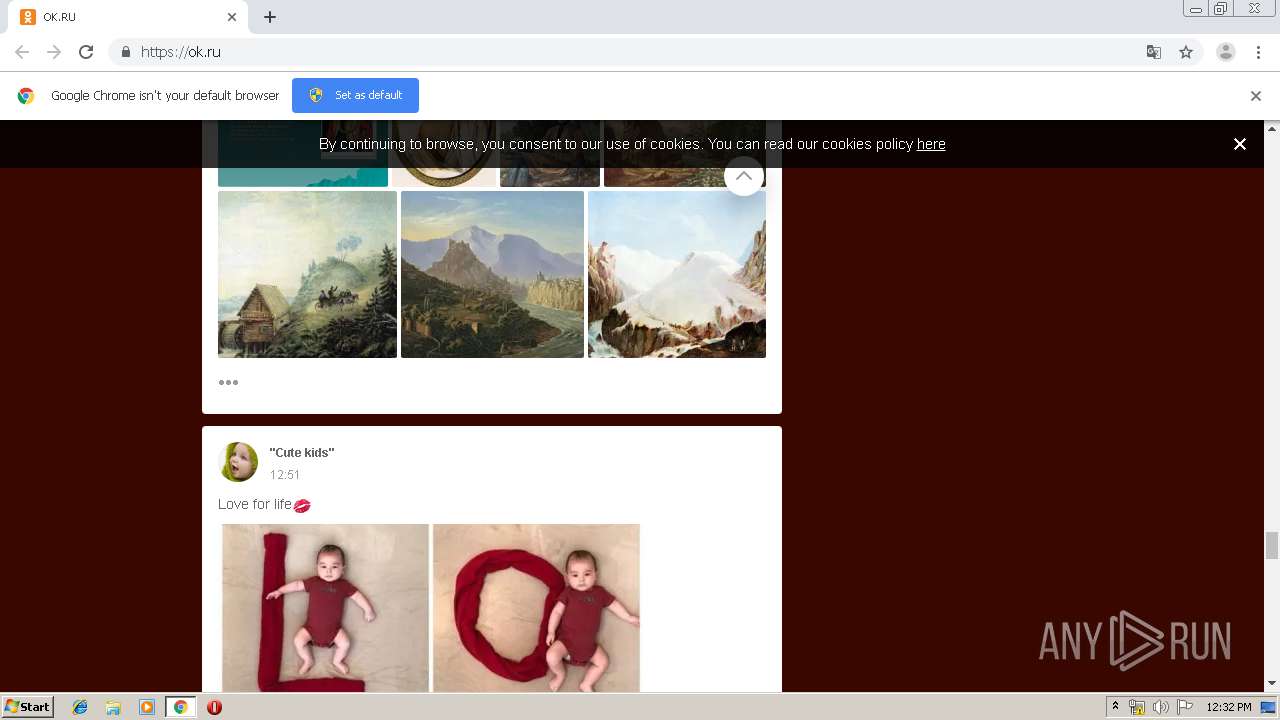
Task: Show hidden system tray icons
Action: tap(1115, 707)
